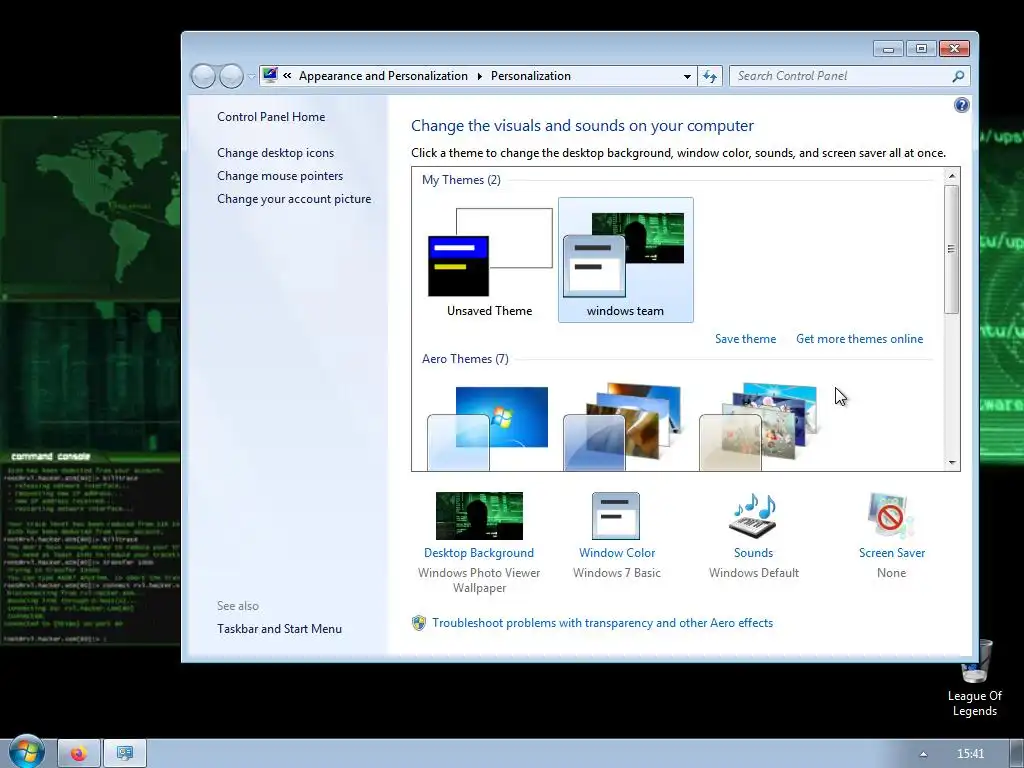Expand the breadcrumb arrow after Appearance and Personalization

point(479,76)
